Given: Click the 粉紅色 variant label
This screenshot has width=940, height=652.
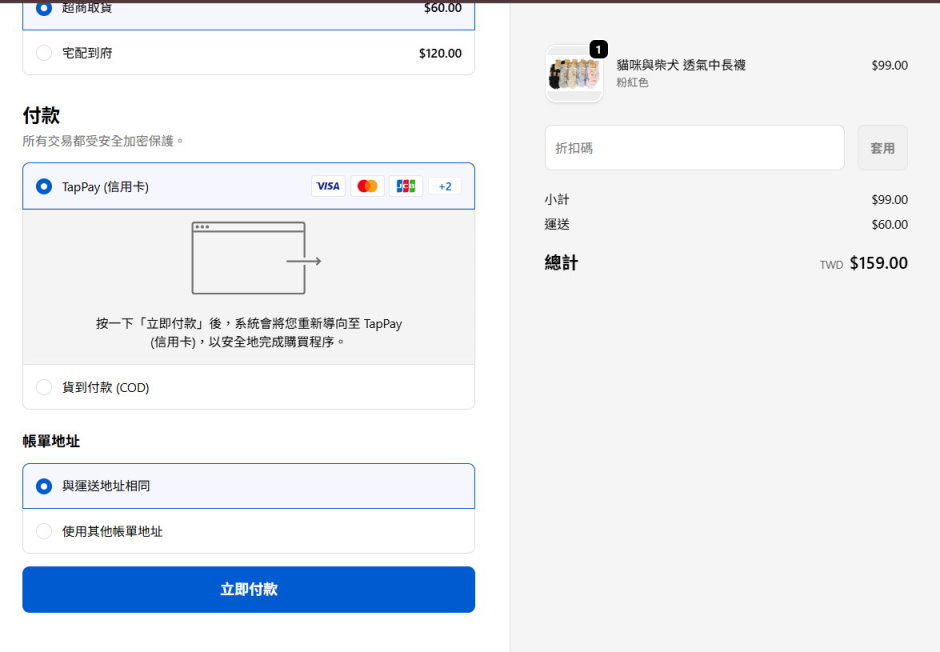Looking at the screenshot, I should (633, 82).
